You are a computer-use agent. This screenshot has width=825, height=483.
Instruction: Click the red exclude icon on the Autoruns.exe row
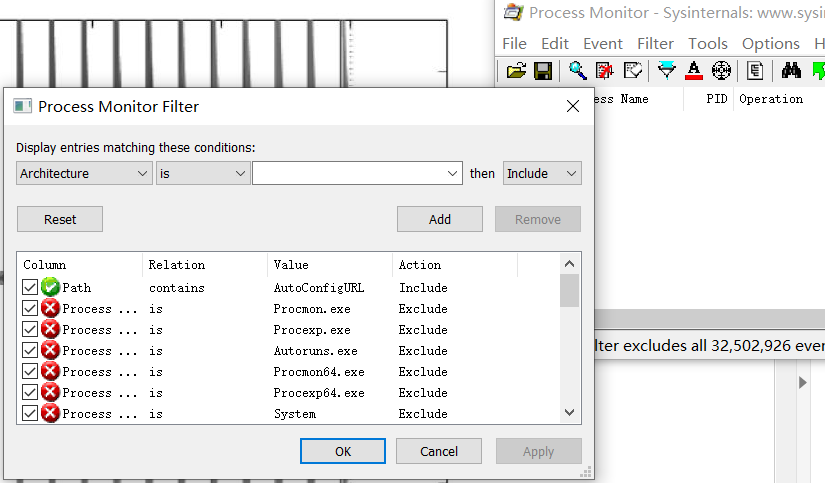tap(51, 350)
